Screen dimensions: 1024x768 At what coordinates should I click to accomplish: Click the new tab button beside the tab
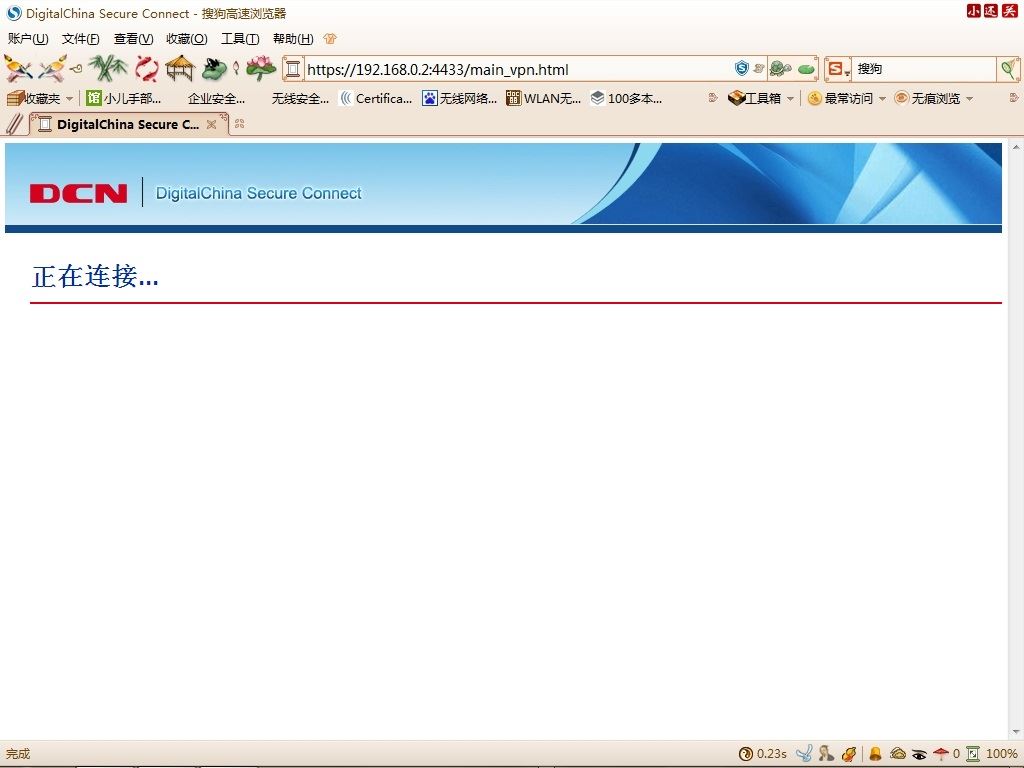[x=240, y=123]
